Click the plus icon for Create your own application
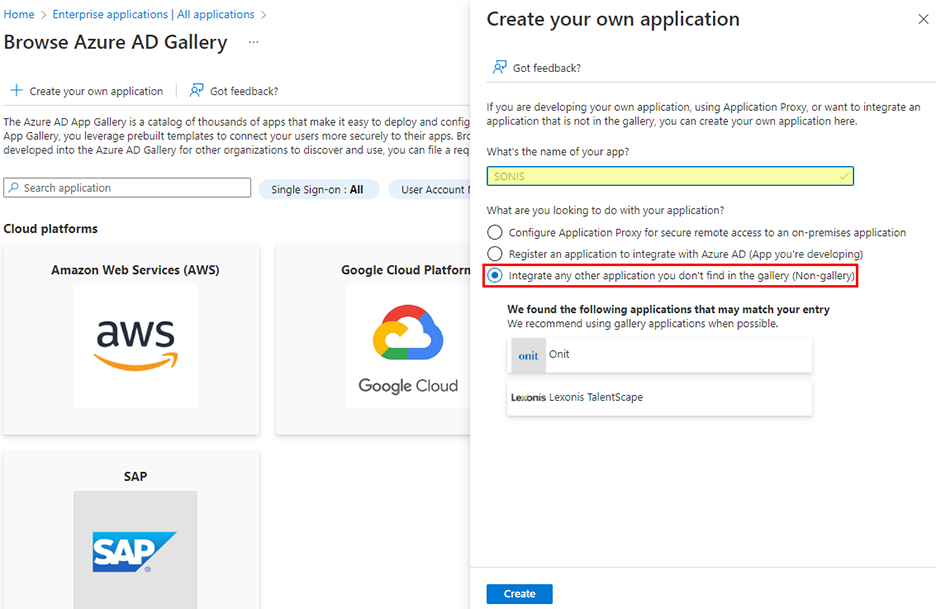 coord(16,91)
